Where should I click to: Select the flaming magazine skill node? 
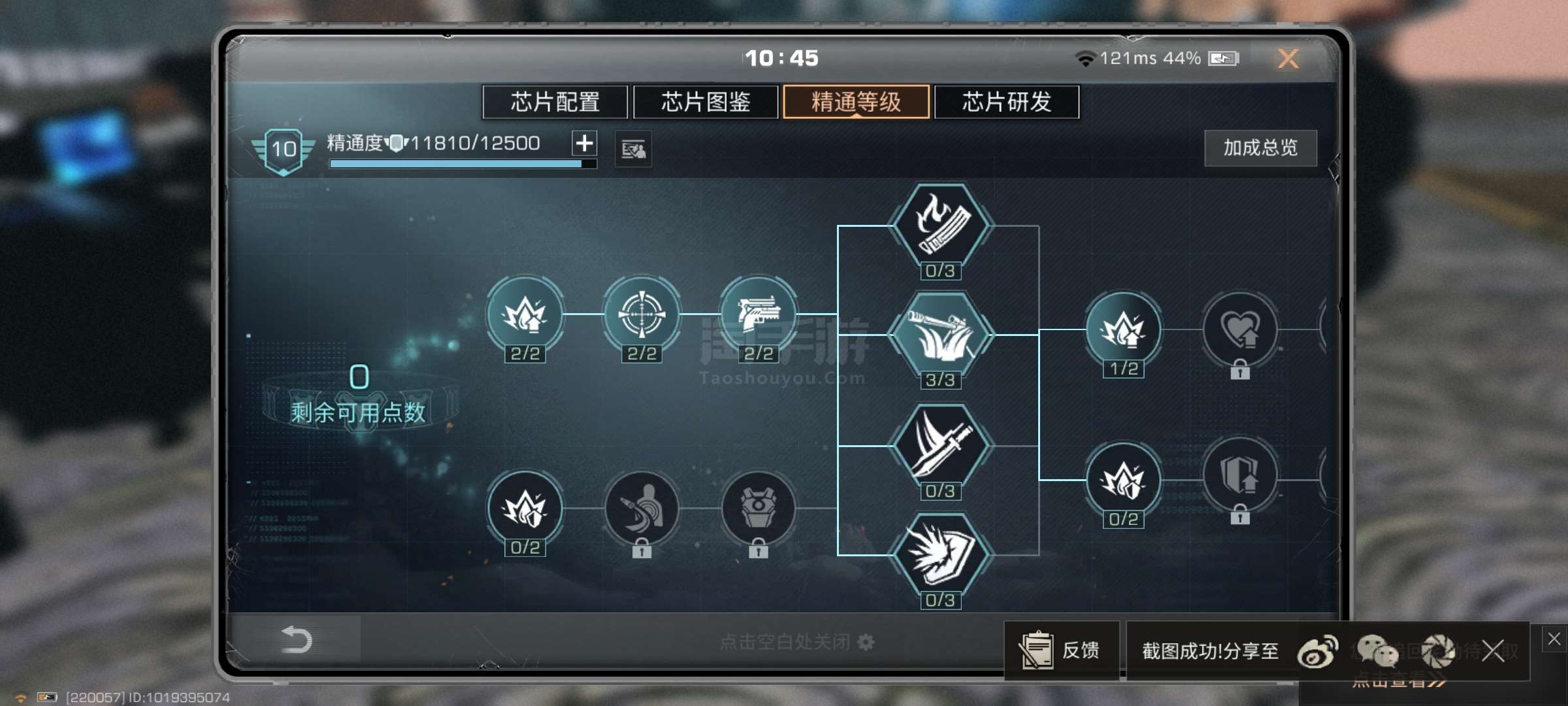point(940,226)
